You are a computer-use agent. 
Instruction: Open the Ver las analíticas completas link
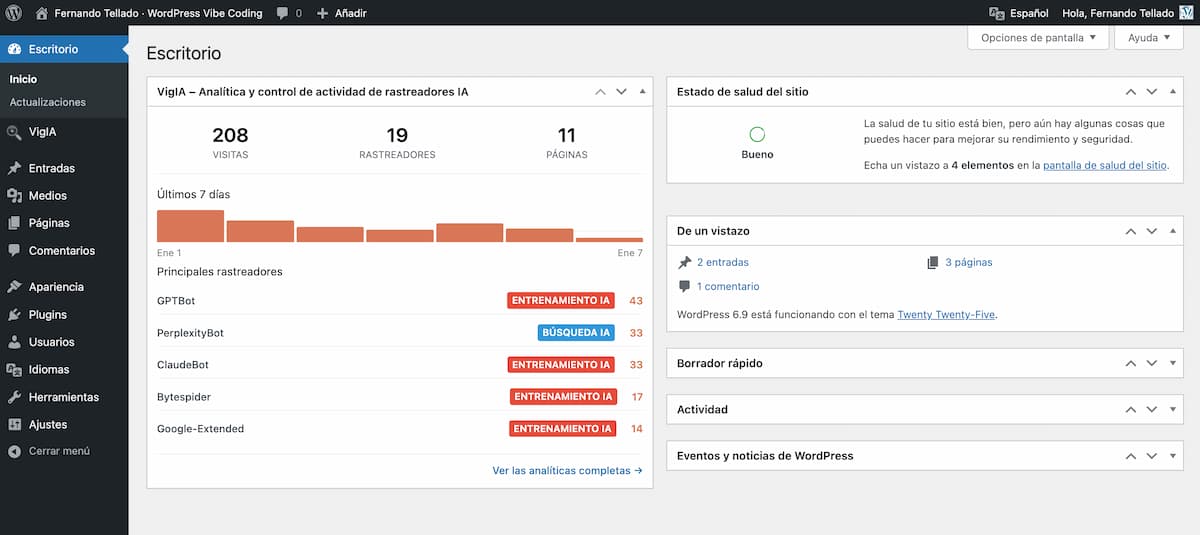(x=567, y=470)
